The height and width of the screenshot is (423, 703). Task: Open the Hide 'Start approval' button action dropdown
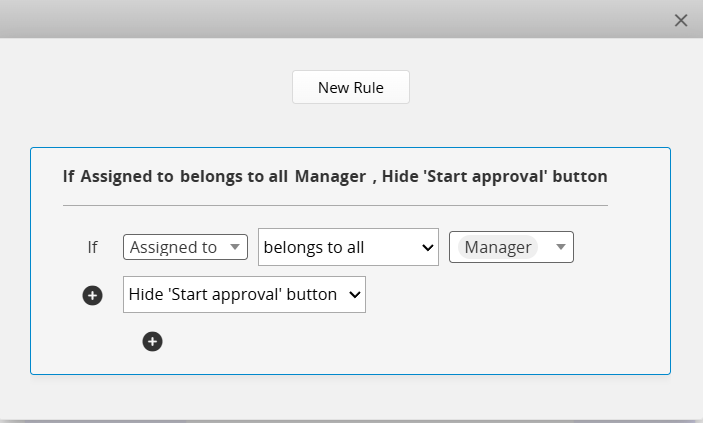[x=244, y=294]
